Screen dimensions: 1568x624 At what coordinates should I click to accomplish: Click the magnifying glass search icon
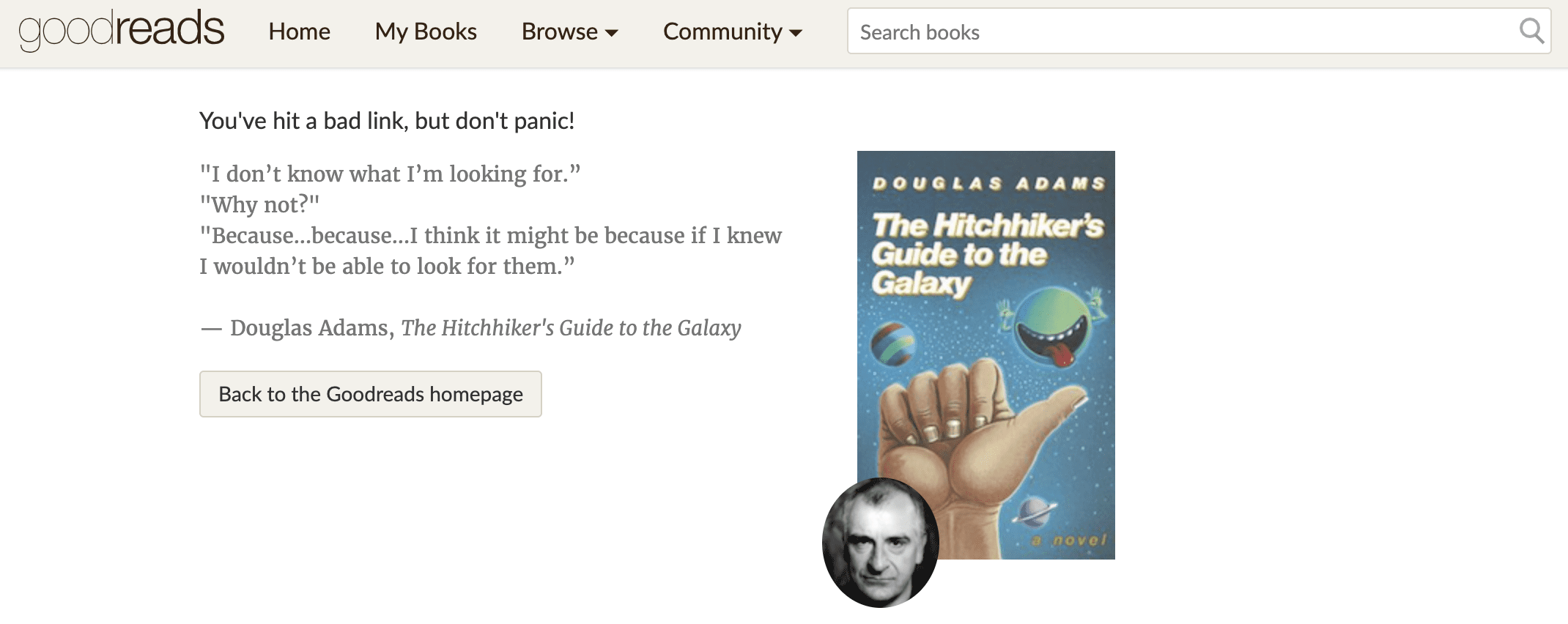[1531, 31]
